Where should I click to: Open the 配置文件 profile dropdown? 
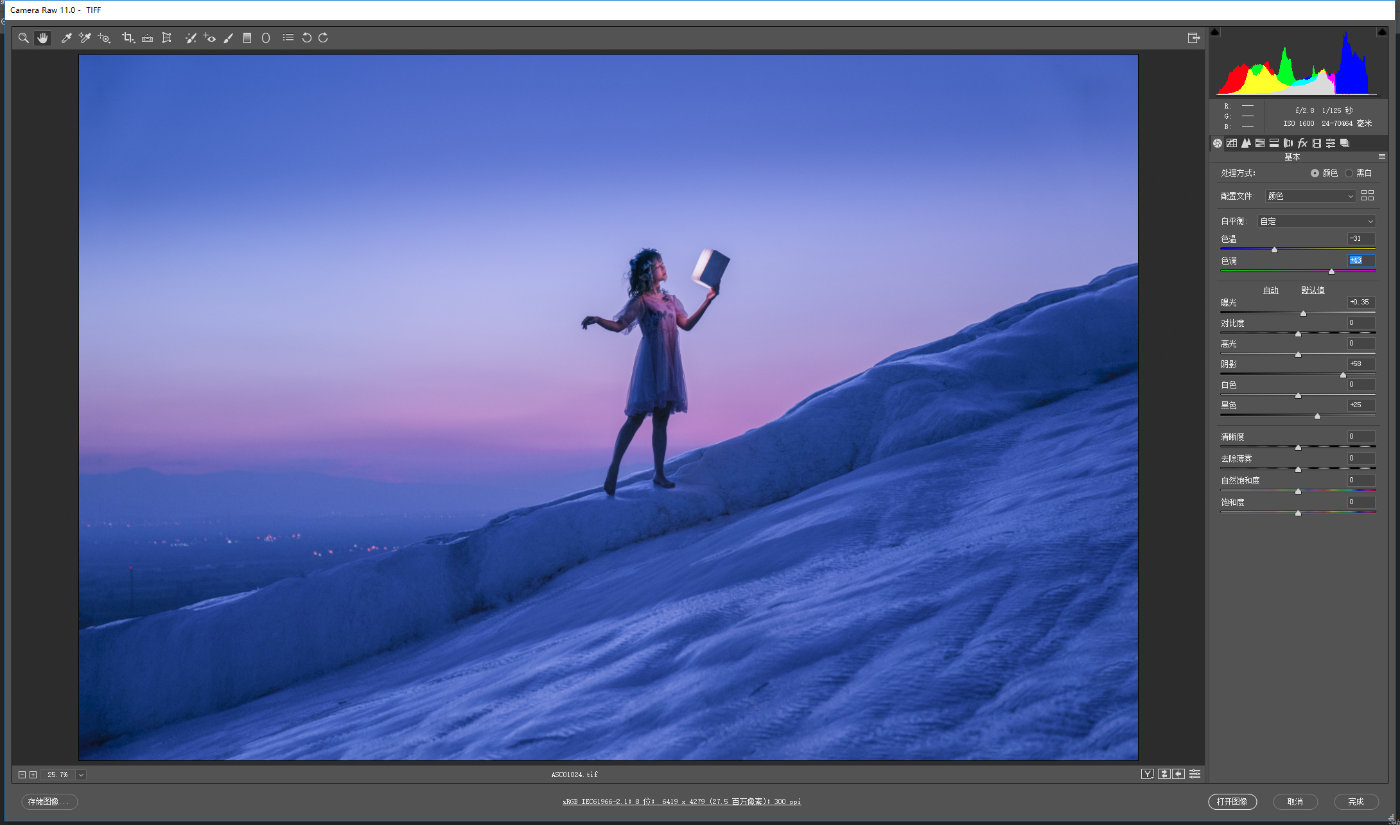tap(1310, 196)
